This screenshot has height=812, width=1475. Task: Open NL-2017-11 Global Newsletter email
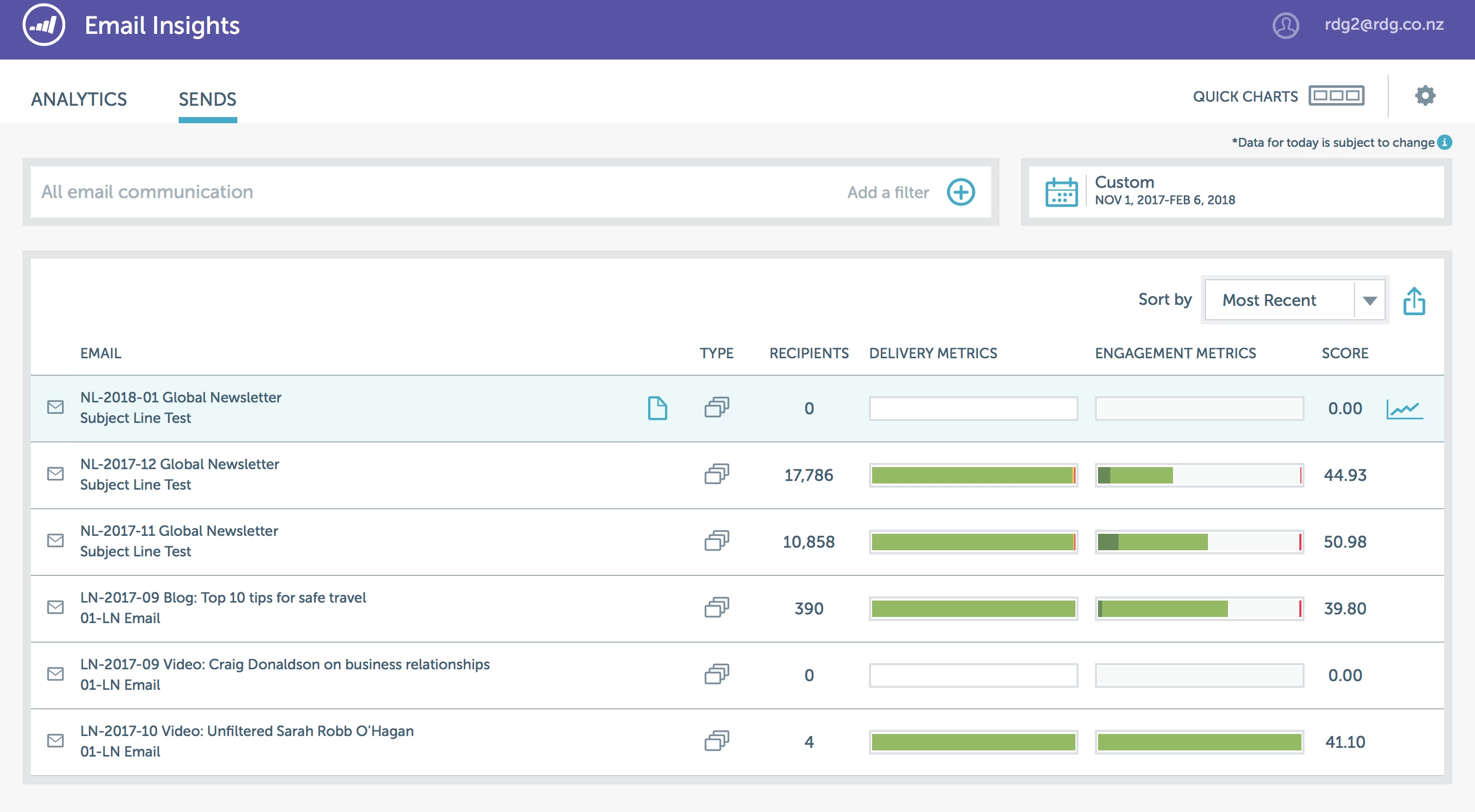pos(179,531)
